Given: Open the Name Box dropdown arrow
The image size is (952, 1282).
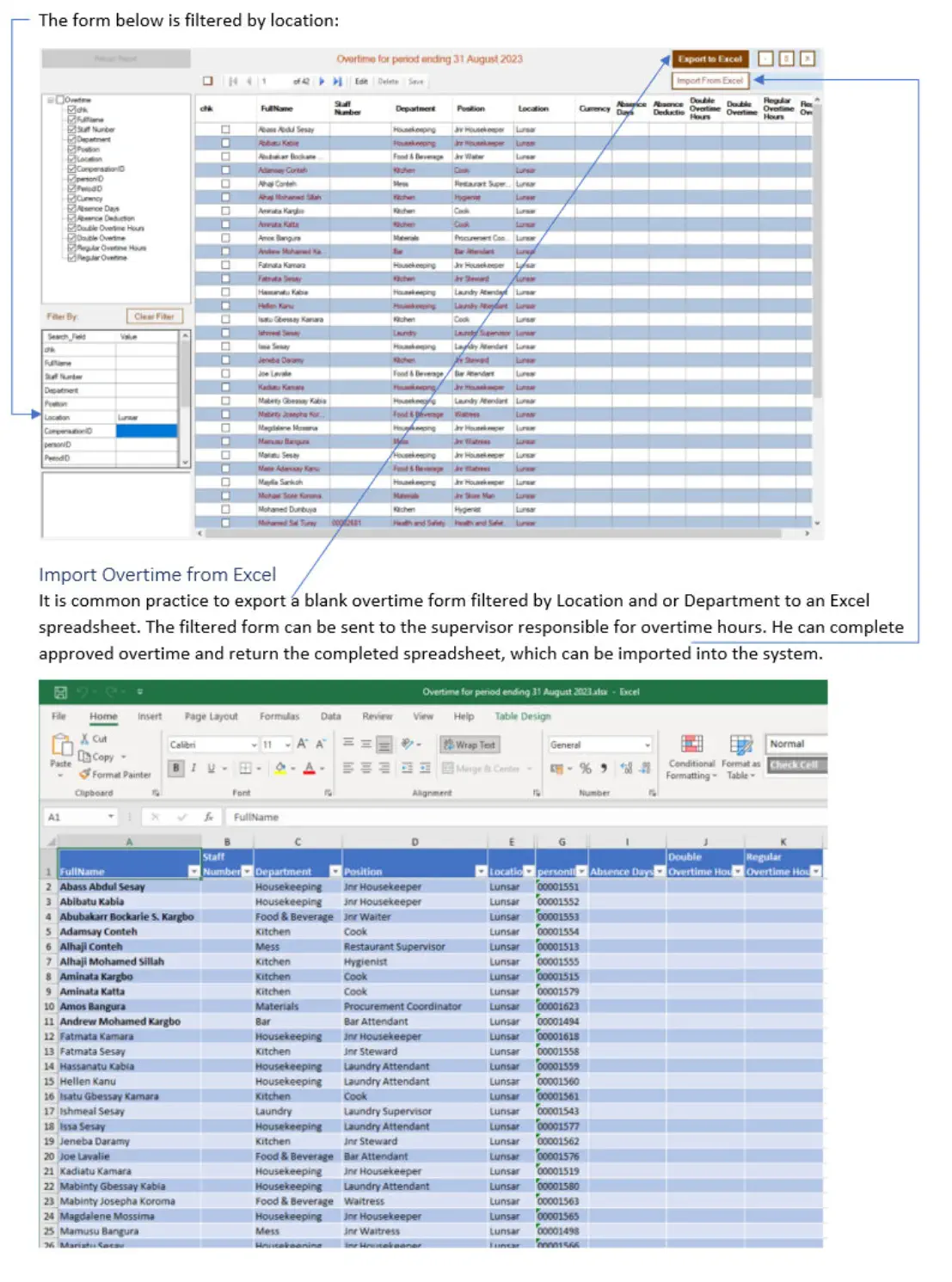Looking at the screenshot, I should point(111,817).
